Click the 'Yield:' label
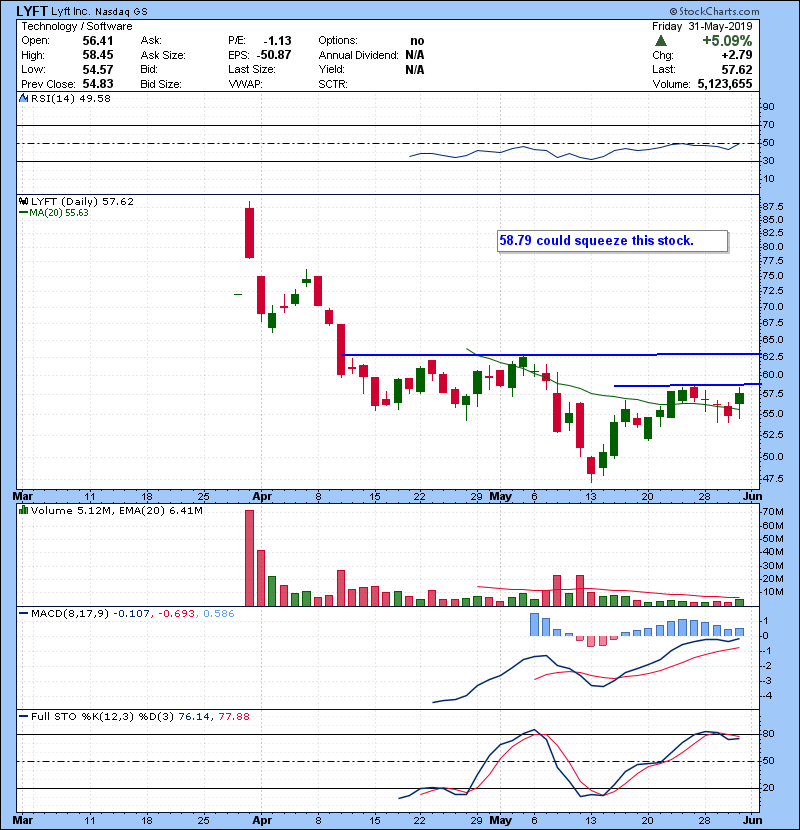The width and height of the screenshot is (800, 830). (x=331, y=69)
